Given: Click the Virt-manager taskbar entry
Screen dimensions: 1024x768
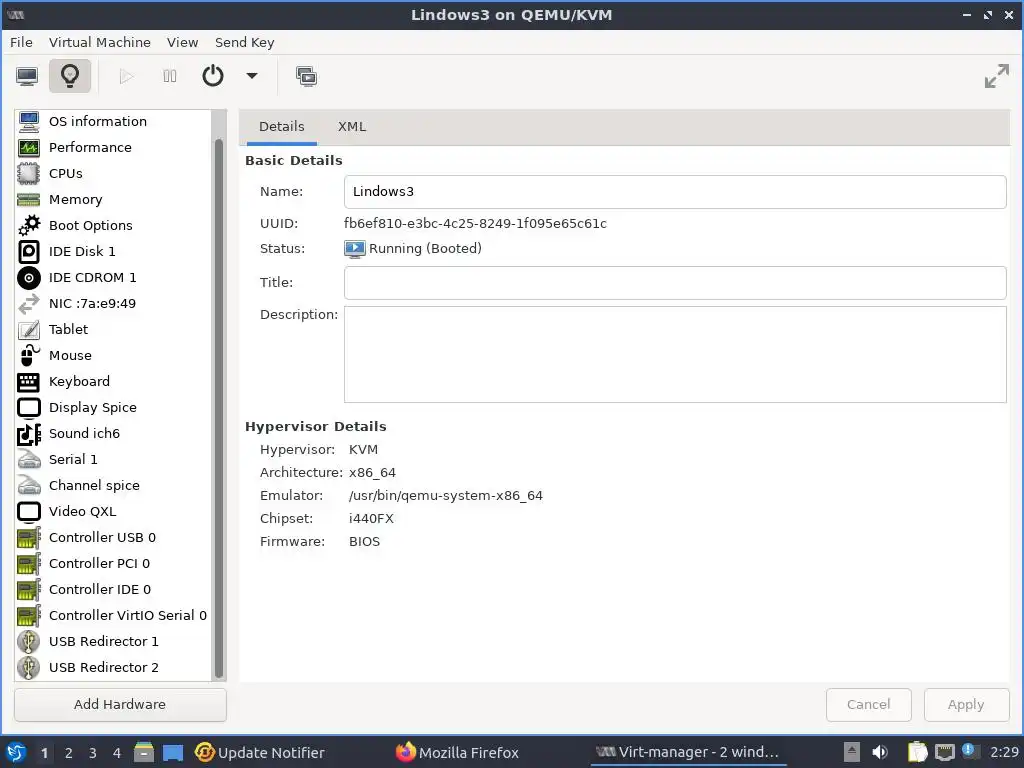Looking at the screenshot, I should (687, 752).
